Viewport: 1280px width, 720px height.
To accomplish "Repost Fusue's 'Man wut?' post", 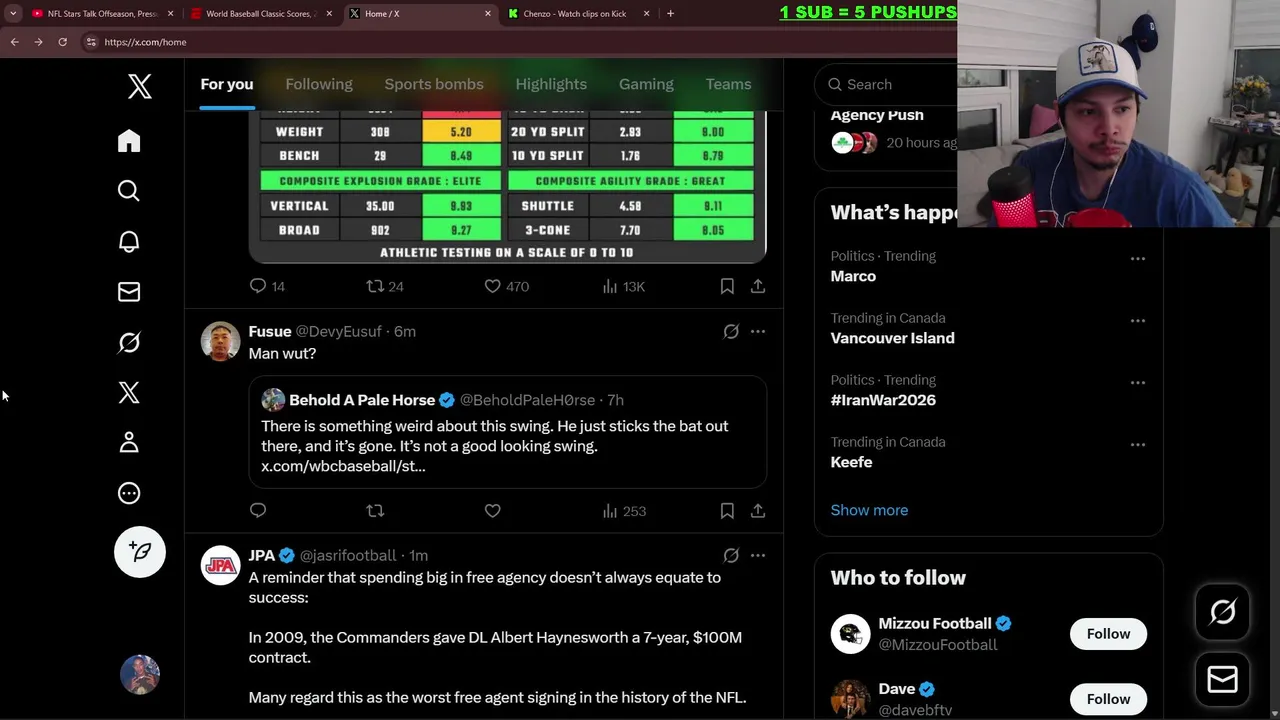I will coord(375,511).
